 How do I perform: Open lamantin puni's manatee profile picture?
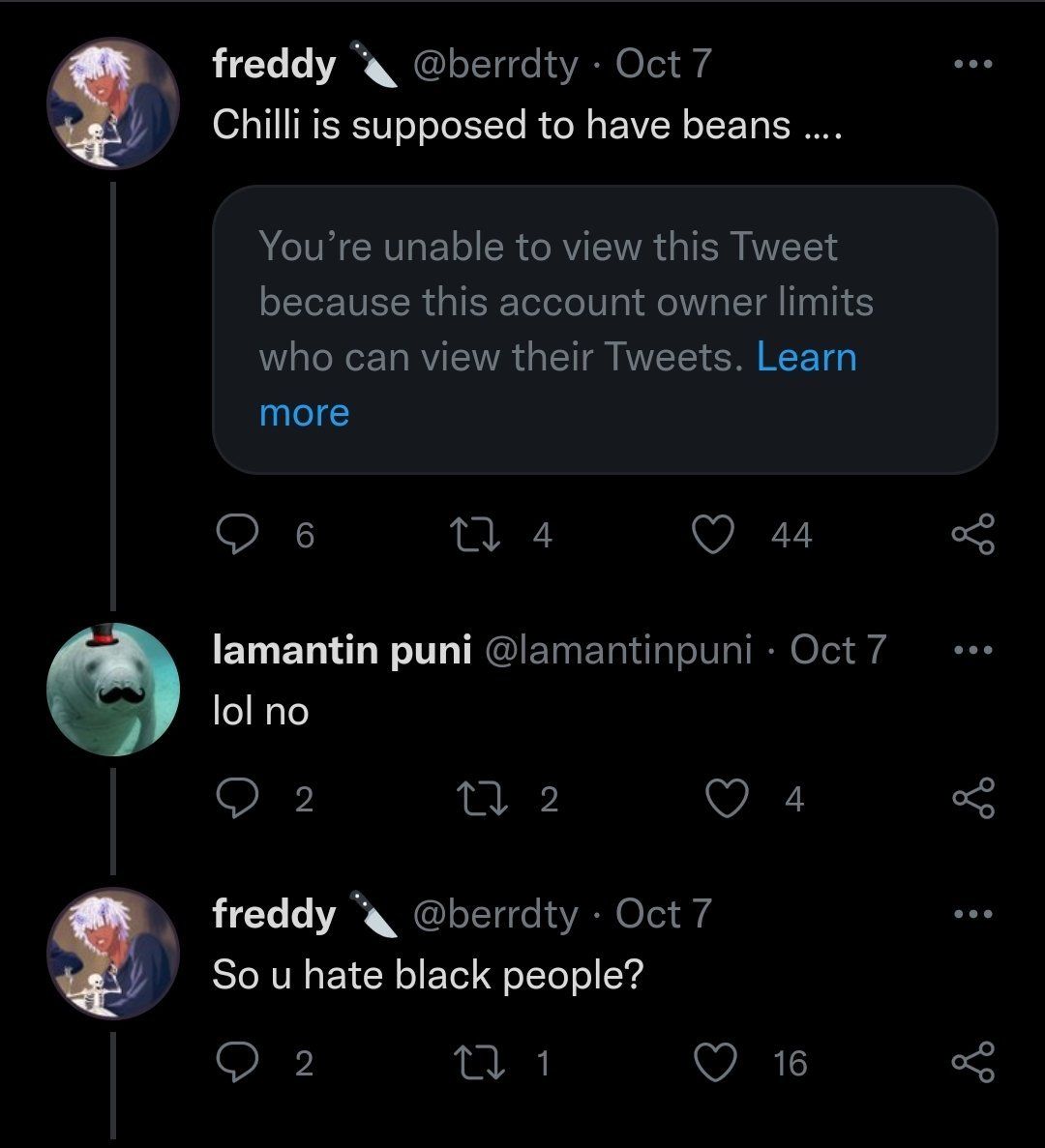(113, 688)
